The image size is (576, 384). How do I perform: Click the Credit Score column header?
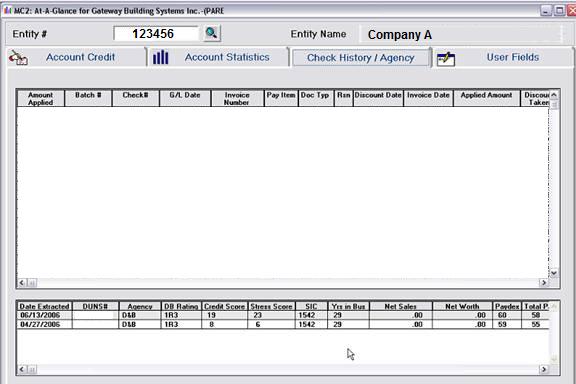(224, 306)
